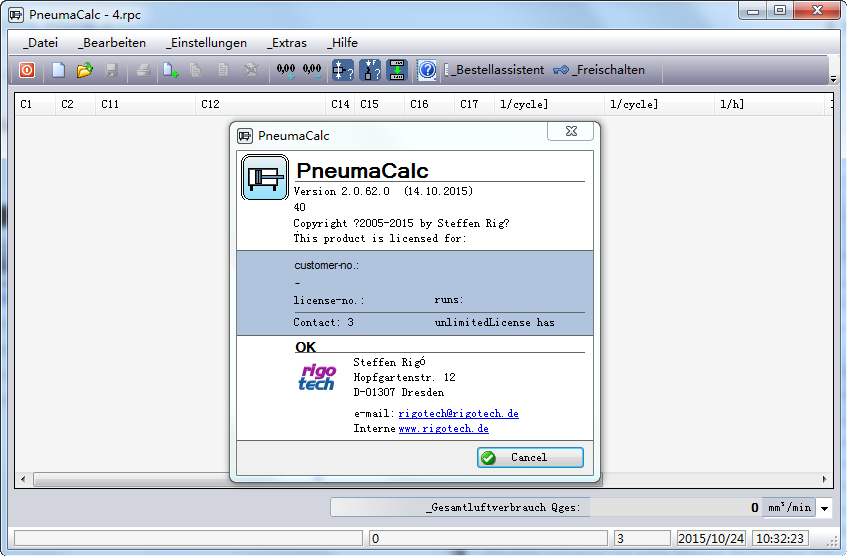Click the PneumaCalc cylinder logo in dialog
Viewport: 848px width, 557px height.
pos(264,177)
